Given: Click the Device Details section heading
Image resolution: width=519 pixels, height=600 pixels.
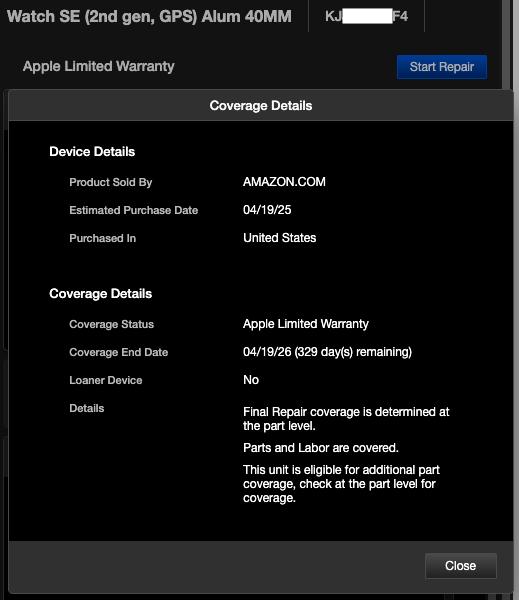Looking at the screenshot, I should tap(92, 152).
